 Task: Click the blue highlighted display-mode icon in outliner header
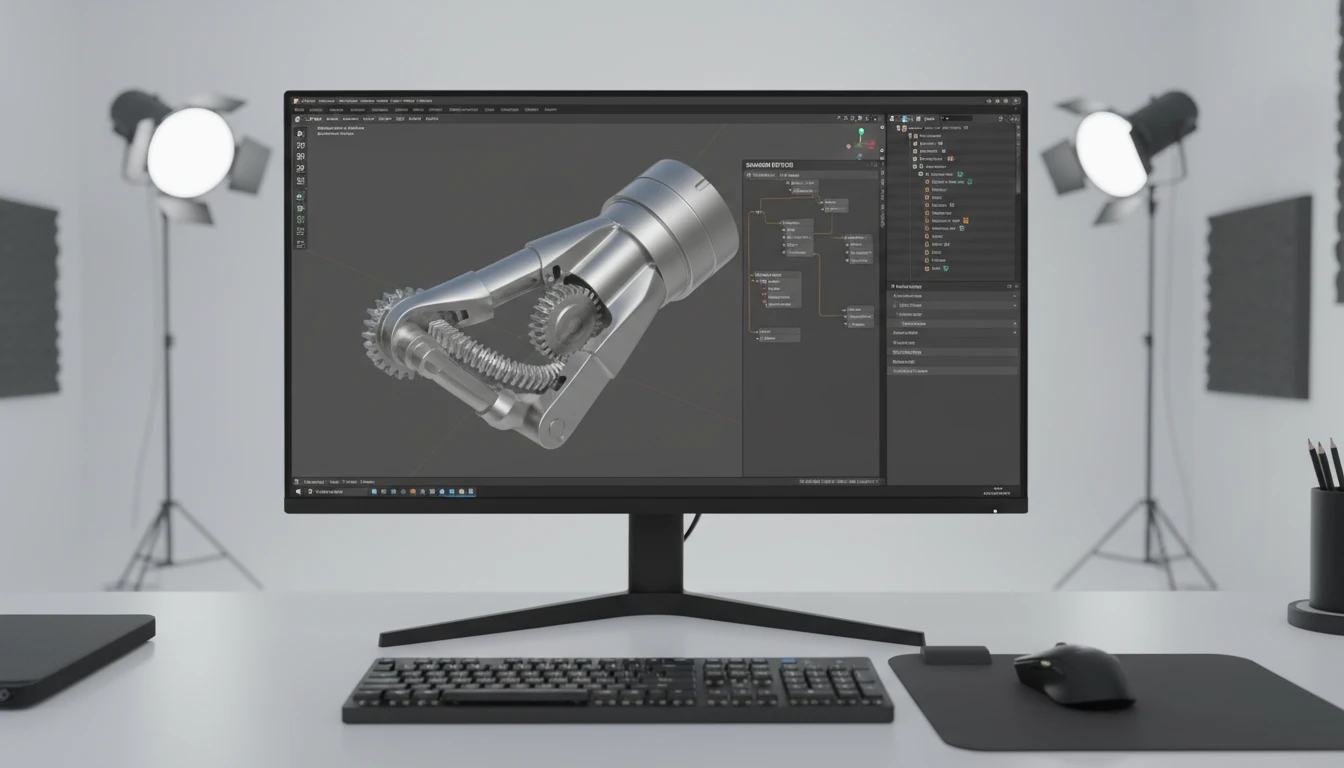pos(904,118)
